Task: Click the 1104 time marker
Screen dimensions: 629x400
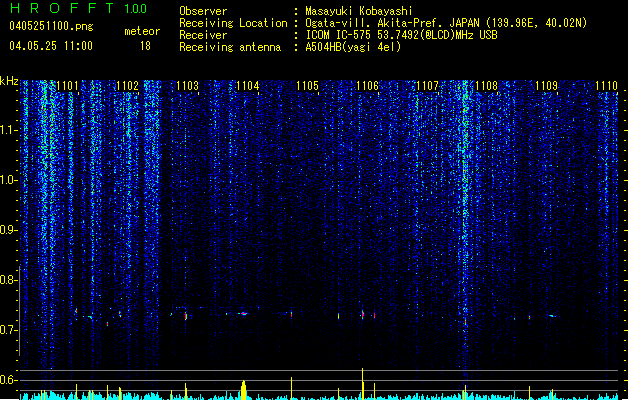Action: point(248,86)
